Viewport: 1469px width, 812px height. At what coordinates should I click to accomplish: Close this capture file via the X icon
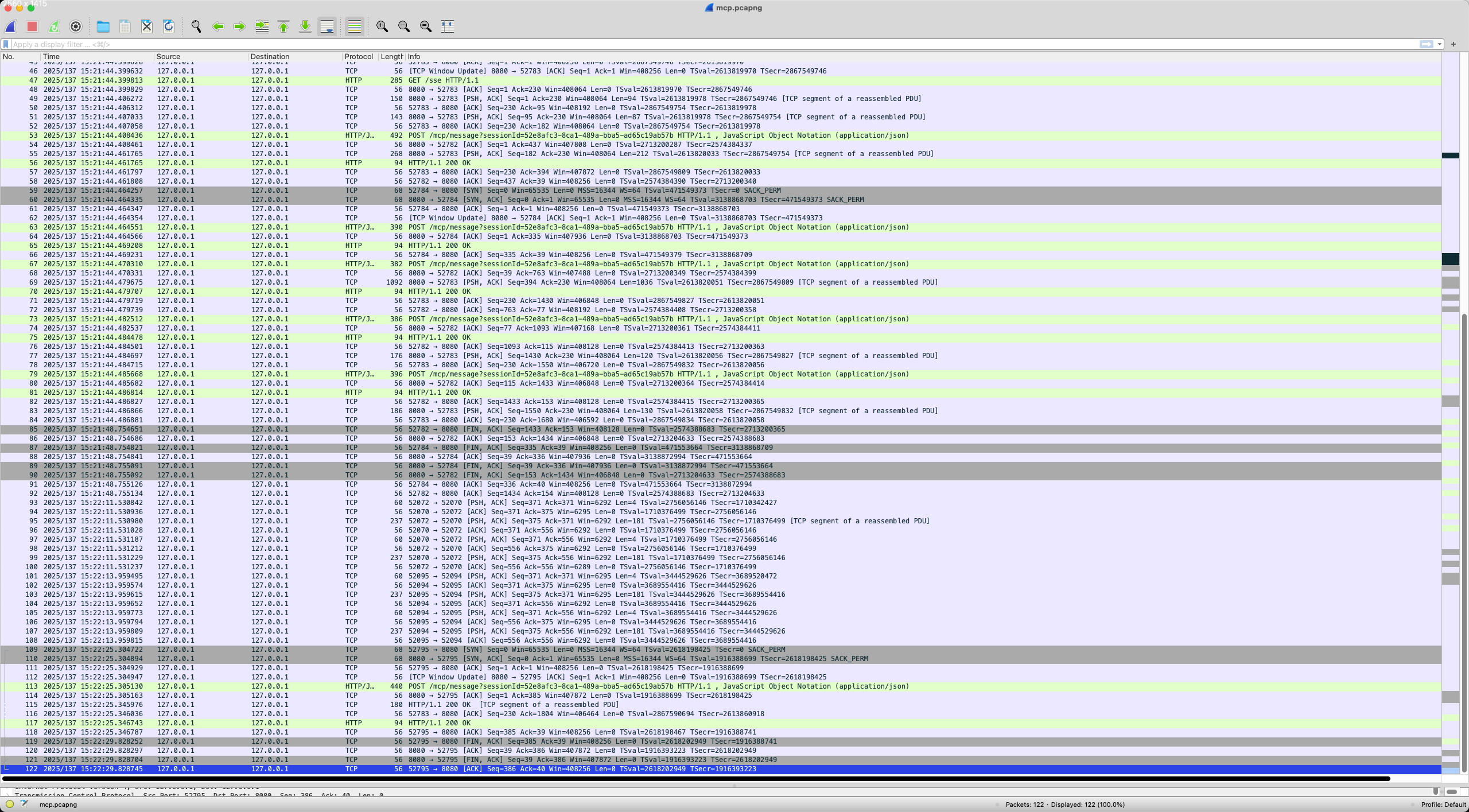coord(147,26)
